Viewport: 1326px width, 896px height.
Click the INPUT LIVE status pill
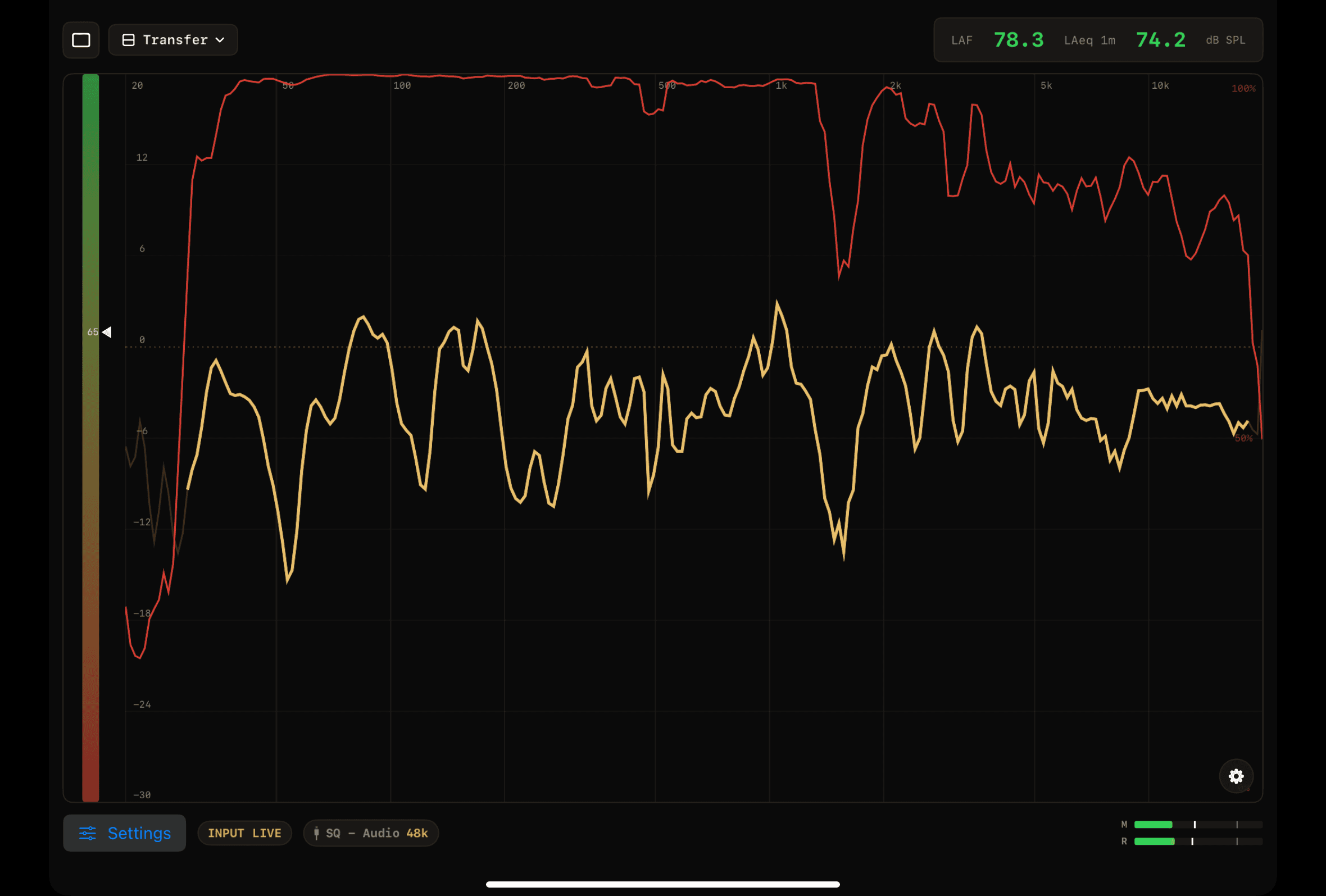[245, 833]
